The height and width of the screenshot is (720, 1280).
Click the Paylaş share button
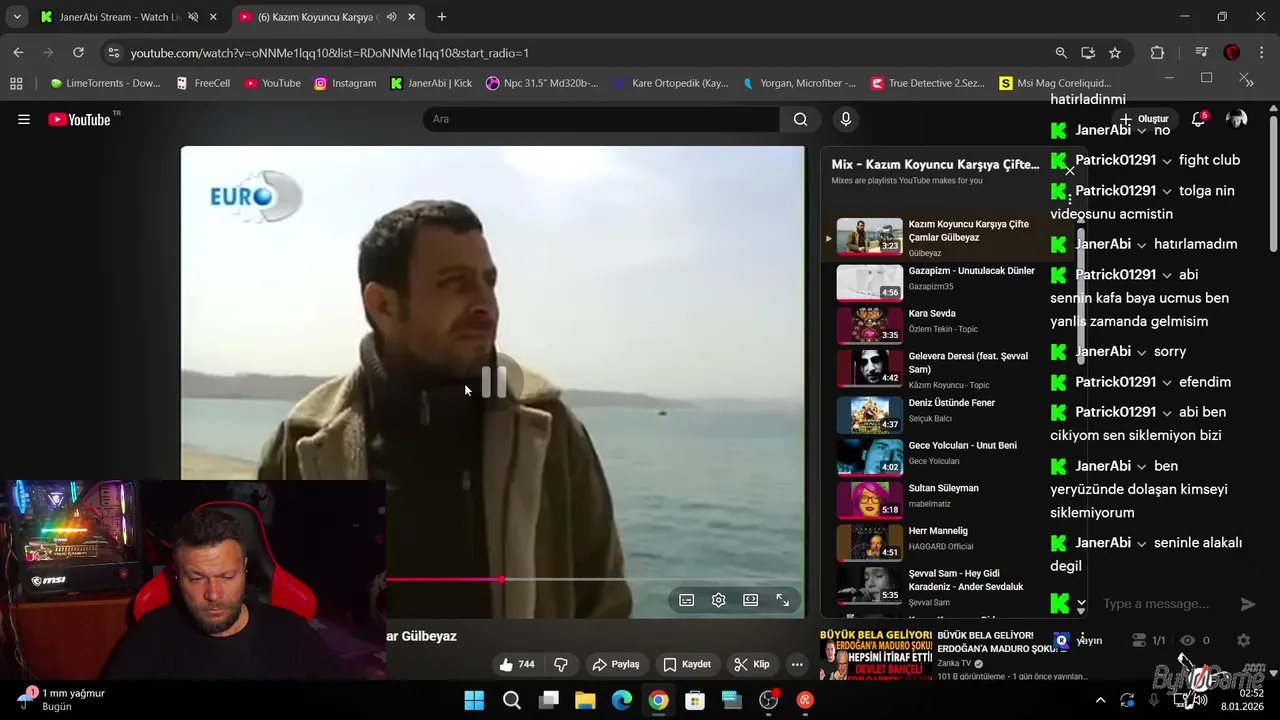[x=615, y=664]
